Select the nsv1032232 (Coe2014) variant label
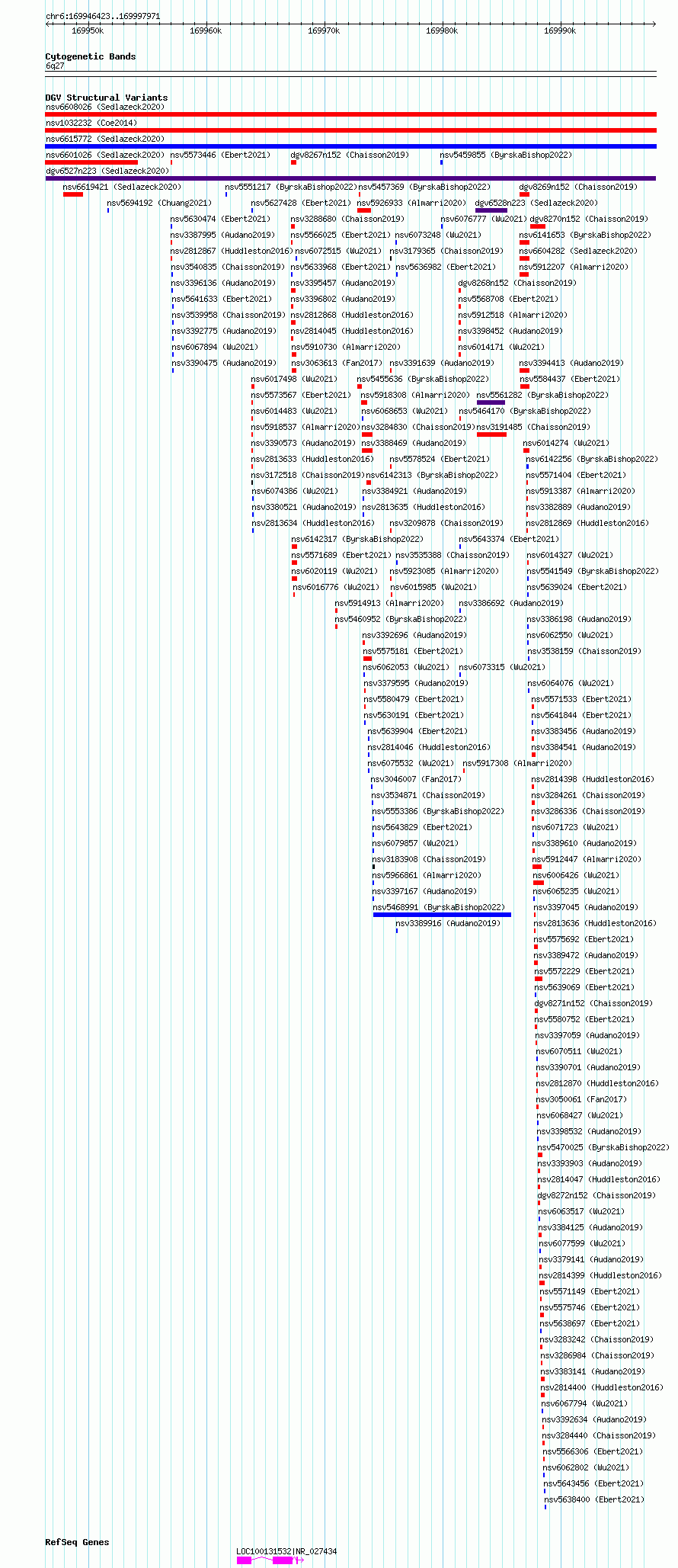 [x=91, y=123]
